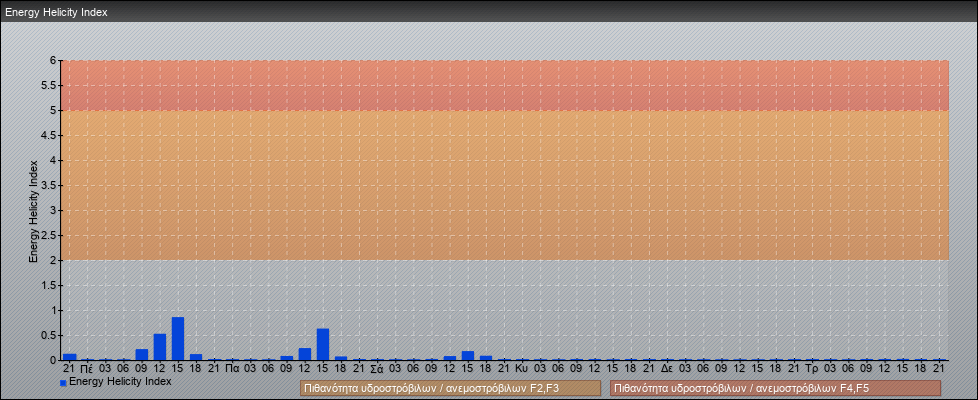The height and width of the screenshot is (400, 978).
Task: Click the y-axis value 1
Action: (54, 310)
